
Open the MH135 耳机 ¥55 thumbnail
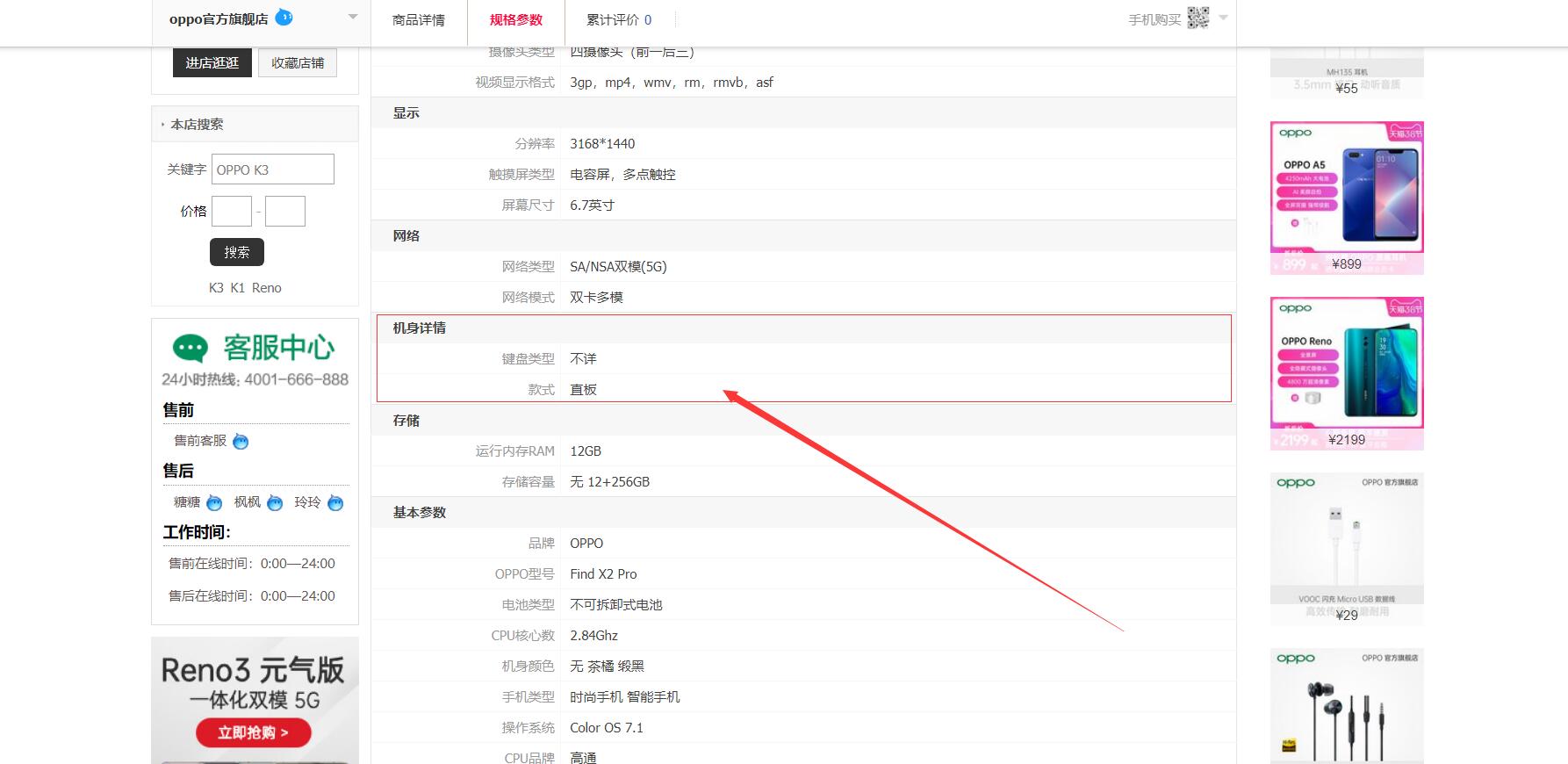pos(1347,73)
